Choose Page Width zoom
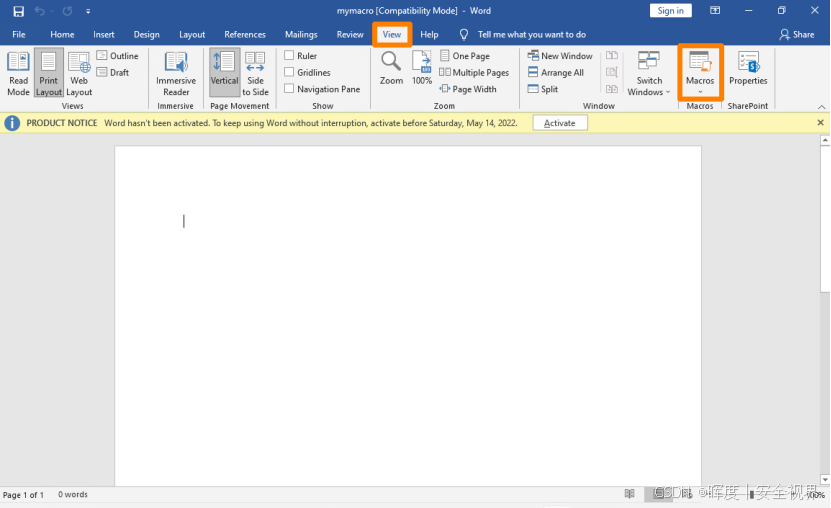This screenshot has width=831, height=508. (x=468, y=89)
